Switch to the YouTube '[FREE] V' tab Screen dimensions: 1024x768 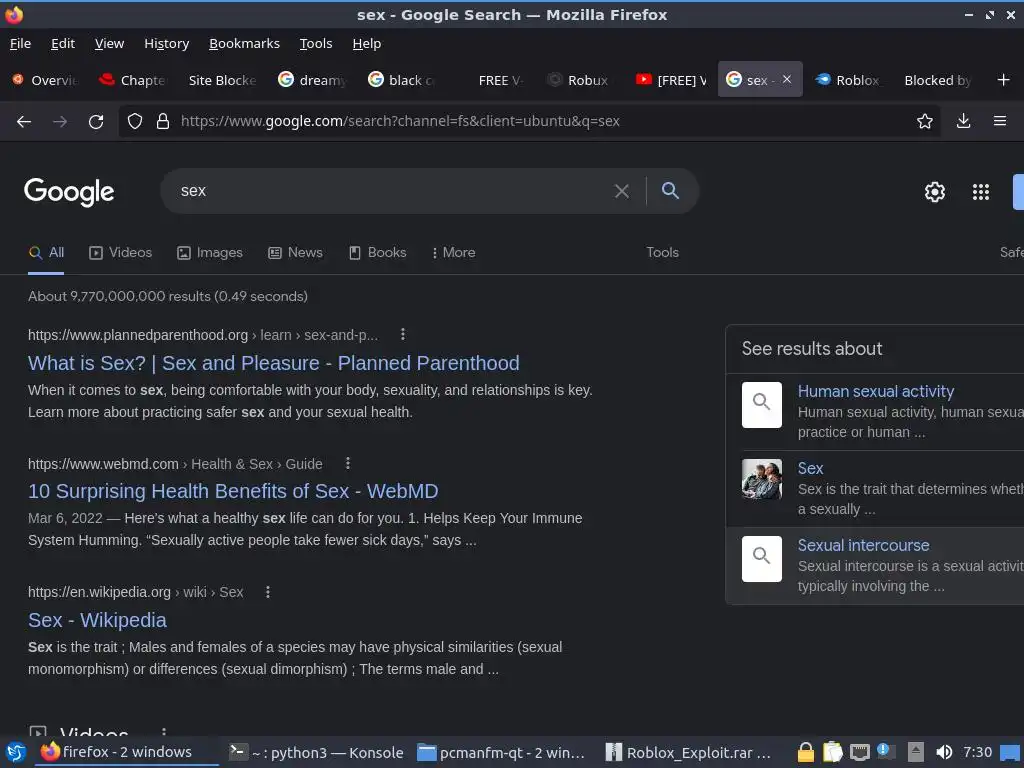(672, 80)
